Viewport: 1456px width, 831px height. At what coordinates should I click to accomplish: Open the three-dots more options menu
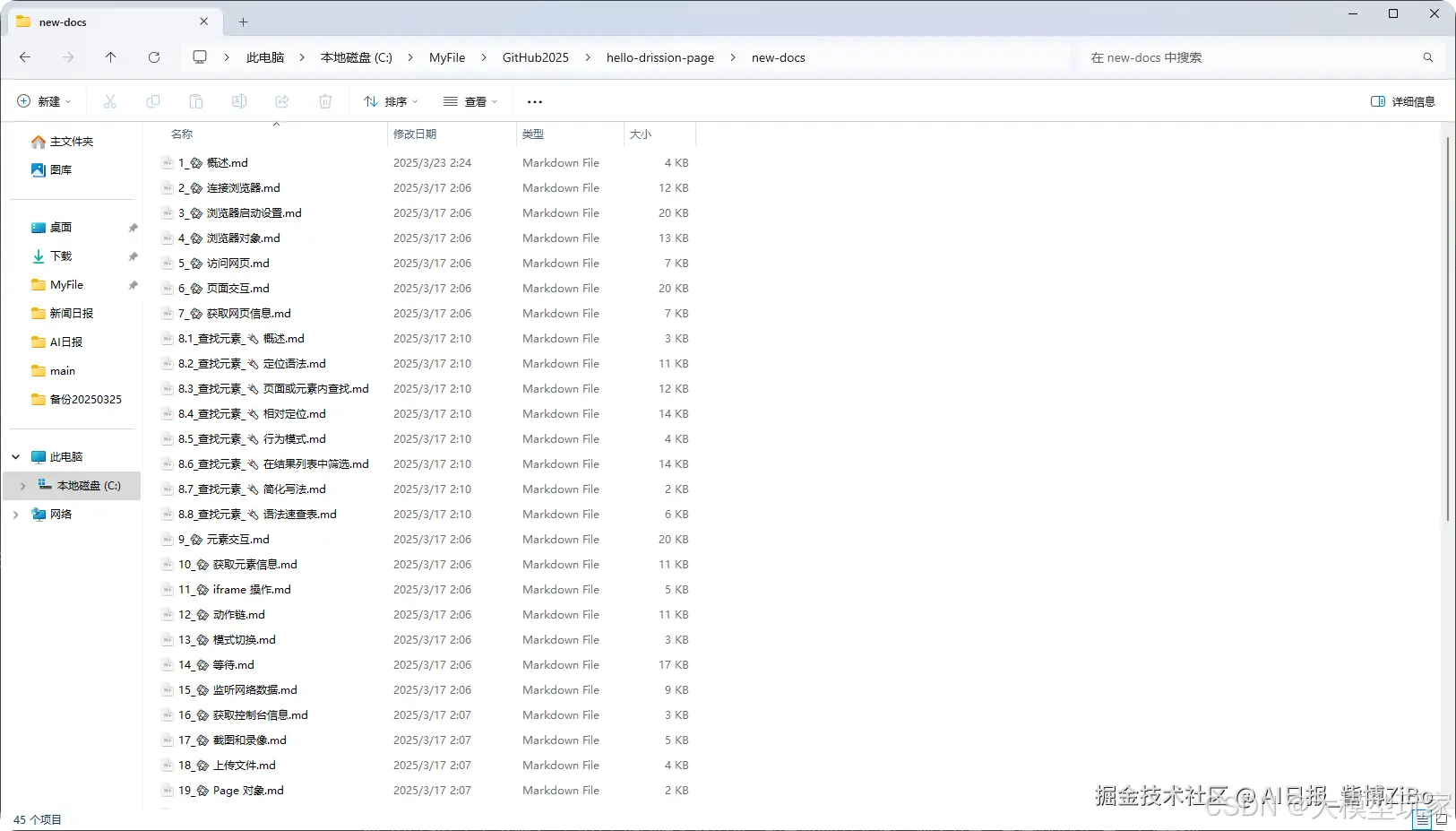(x=535, y=102)
